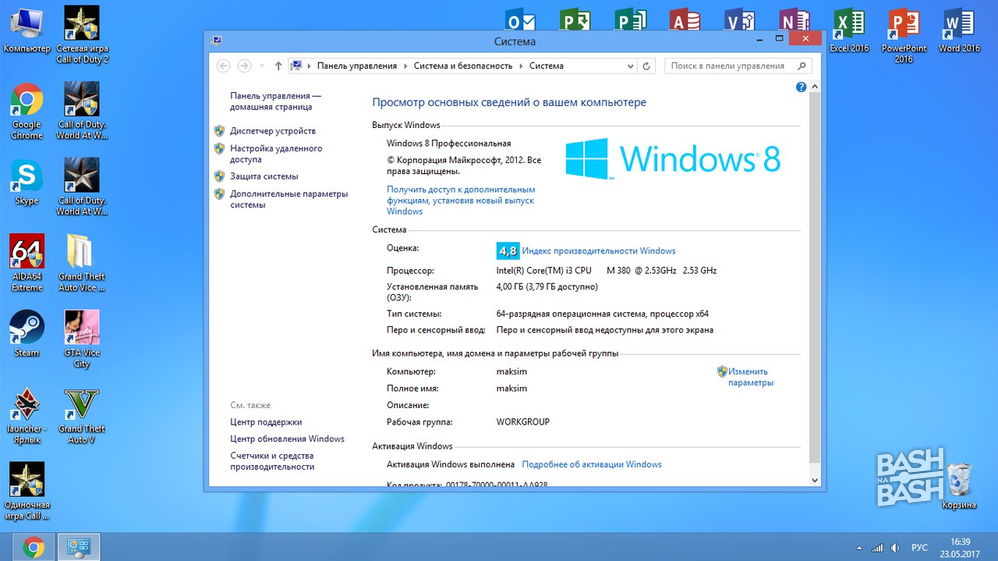Open Счетчики и средства производительности link
This screenshot has width=998, height=561.
click(x=272, y=461)
